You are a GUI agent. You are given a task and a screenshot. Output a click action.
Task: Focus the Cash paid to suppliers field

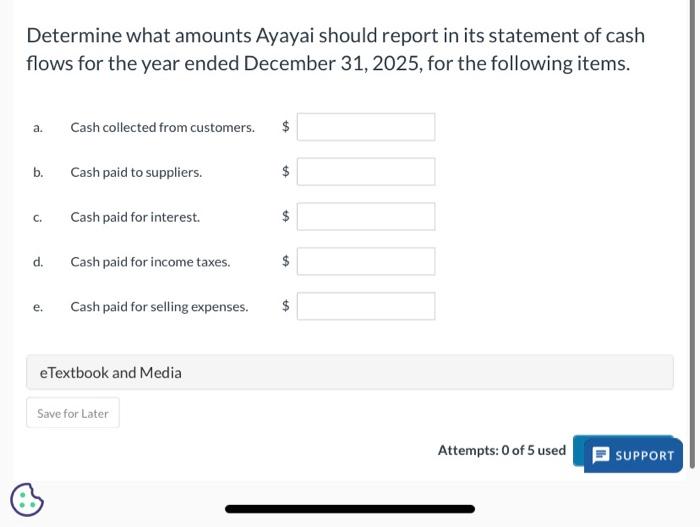click(x=366, y=172)
